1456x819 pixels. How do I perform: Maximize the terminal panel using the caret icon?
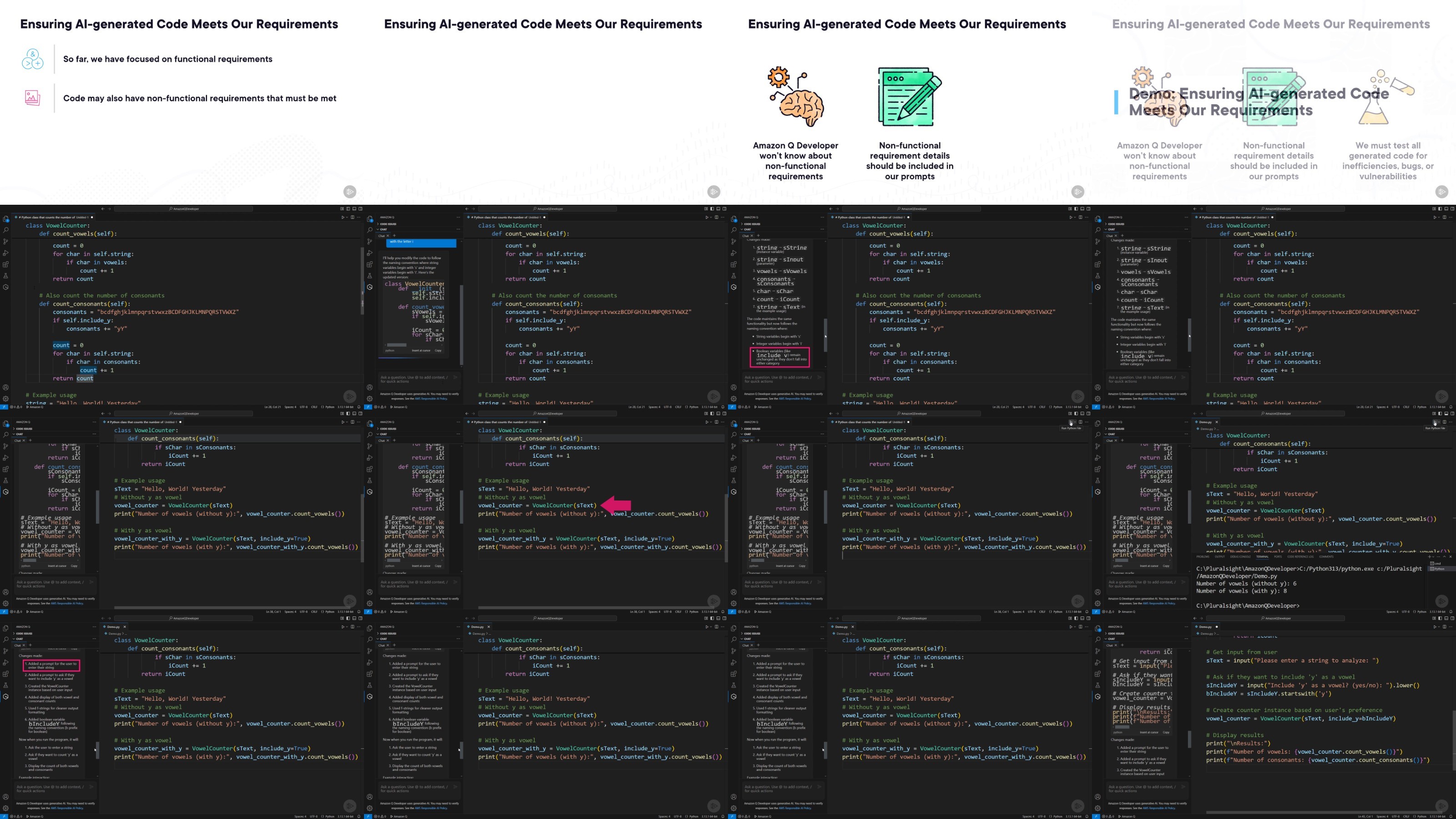coord(1445,557)
